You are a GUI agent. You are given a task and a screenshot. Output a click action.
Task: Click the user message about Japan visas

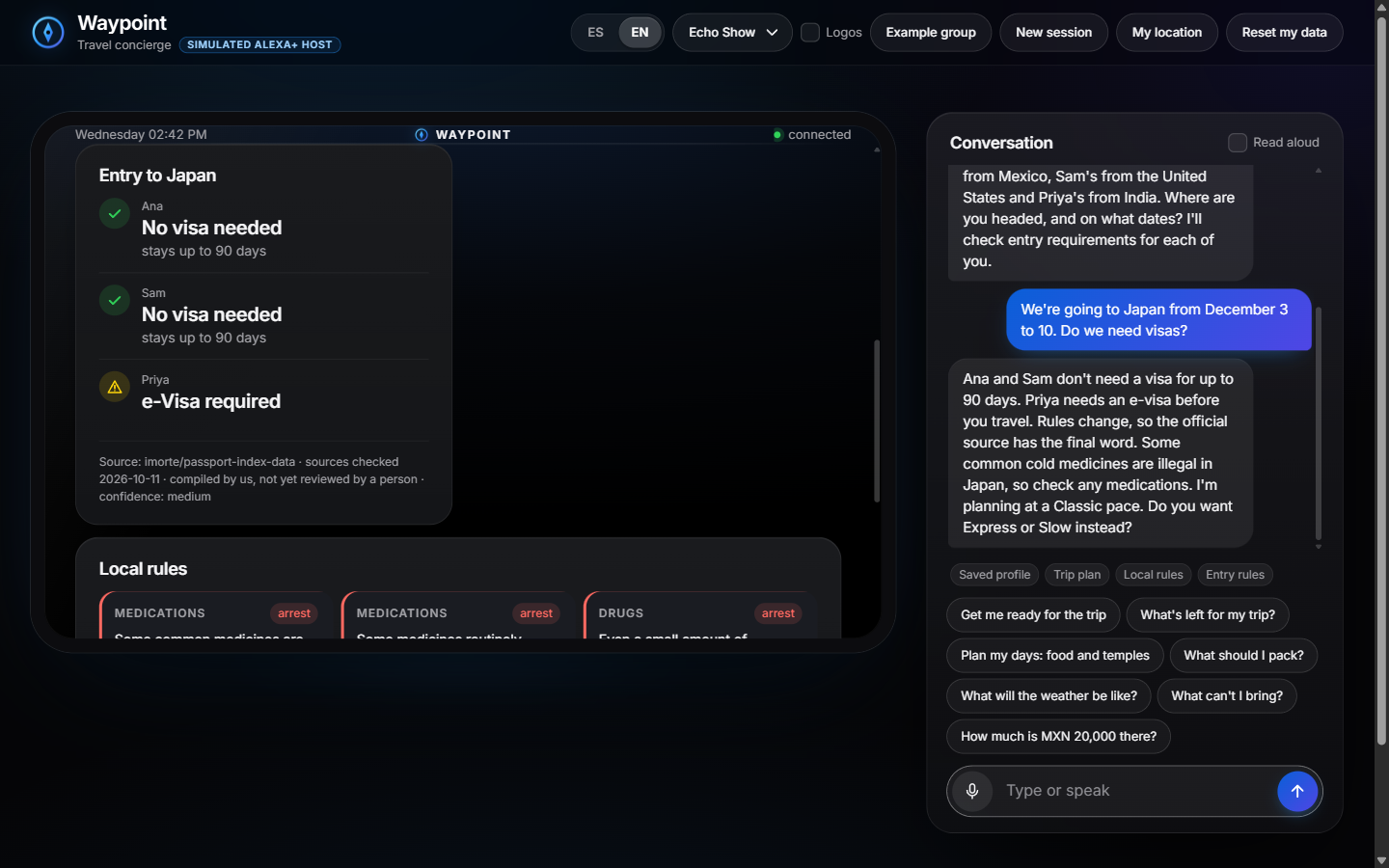point(1158,320)
